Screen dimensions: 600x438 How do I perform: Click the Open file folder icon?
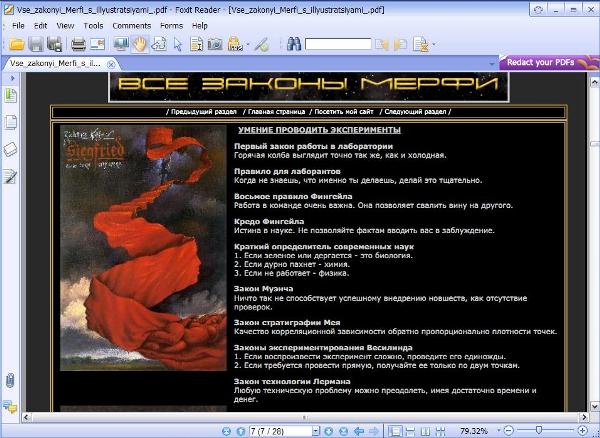click(x=17, y=44)
